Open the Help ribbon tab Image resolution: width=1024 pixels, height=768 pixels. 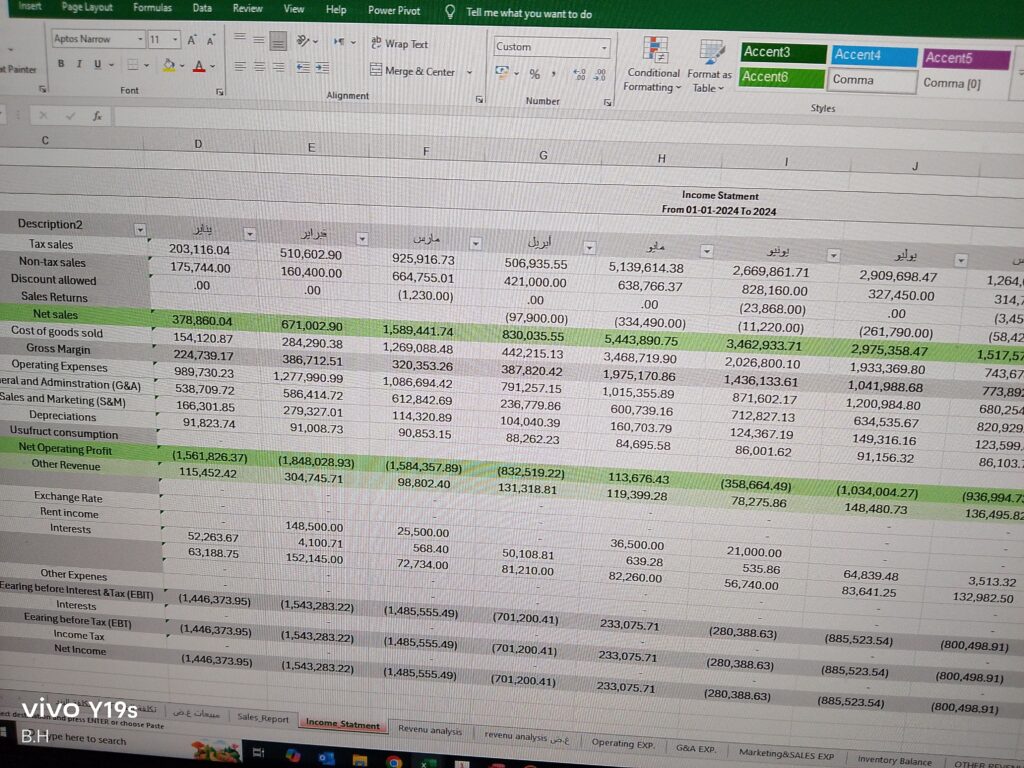336,10
